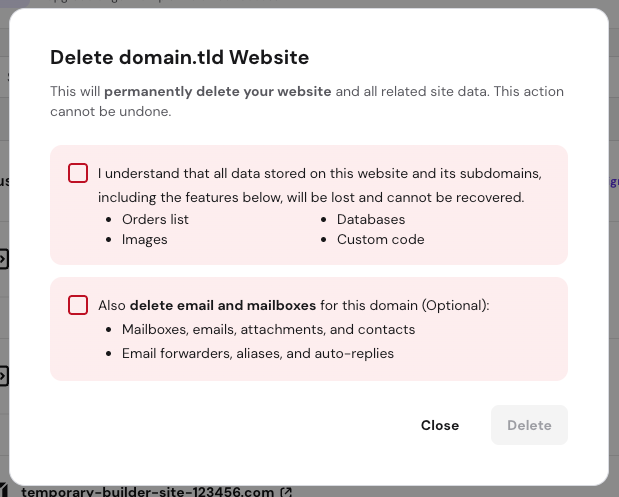Click the "Custom code" bullet item
The width and height of the screenshot is (619, 497).
381,239
